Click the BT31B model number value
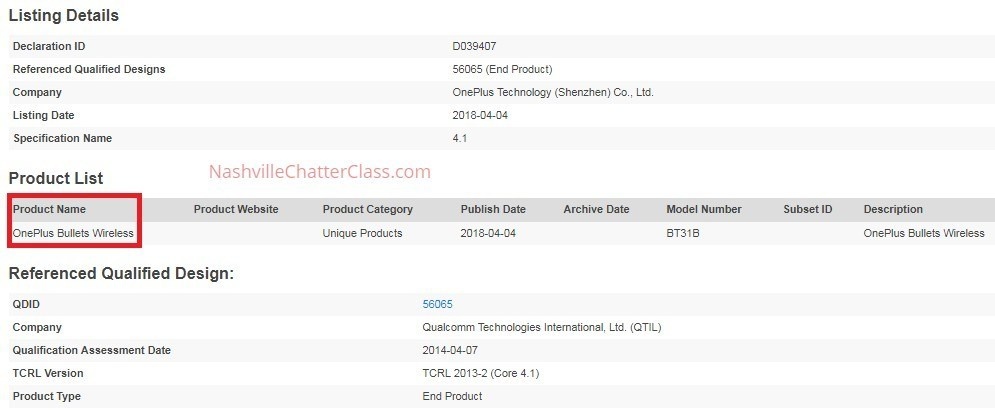This screenshot has height=410, width=995. click(683, 233)
